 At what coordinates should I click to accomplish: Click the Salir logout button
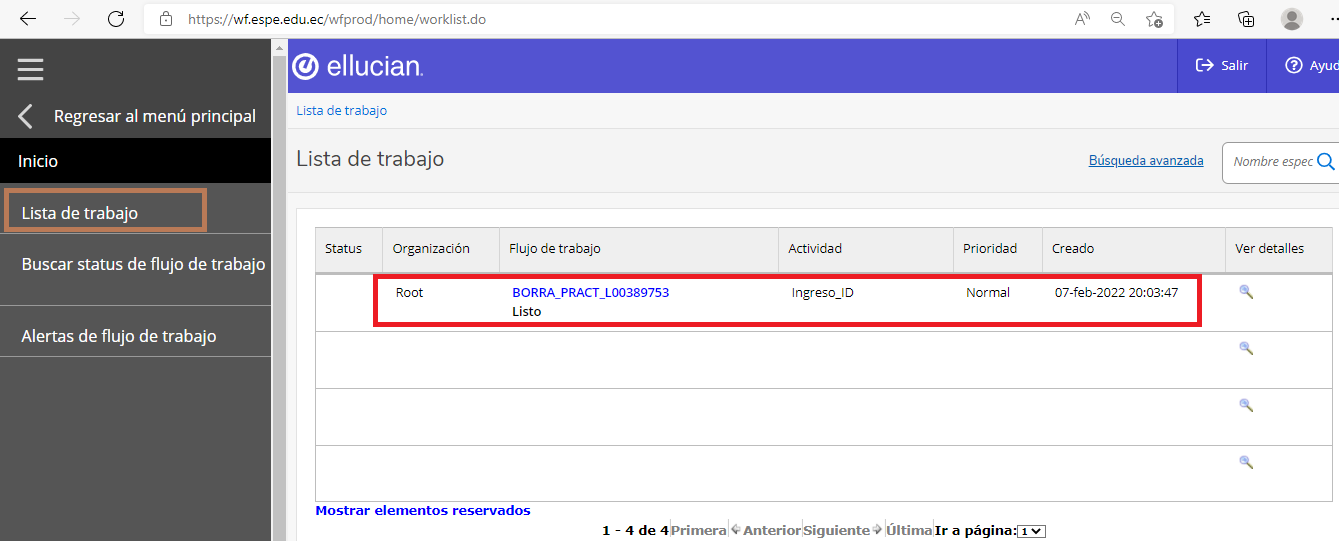[1222, 65]
